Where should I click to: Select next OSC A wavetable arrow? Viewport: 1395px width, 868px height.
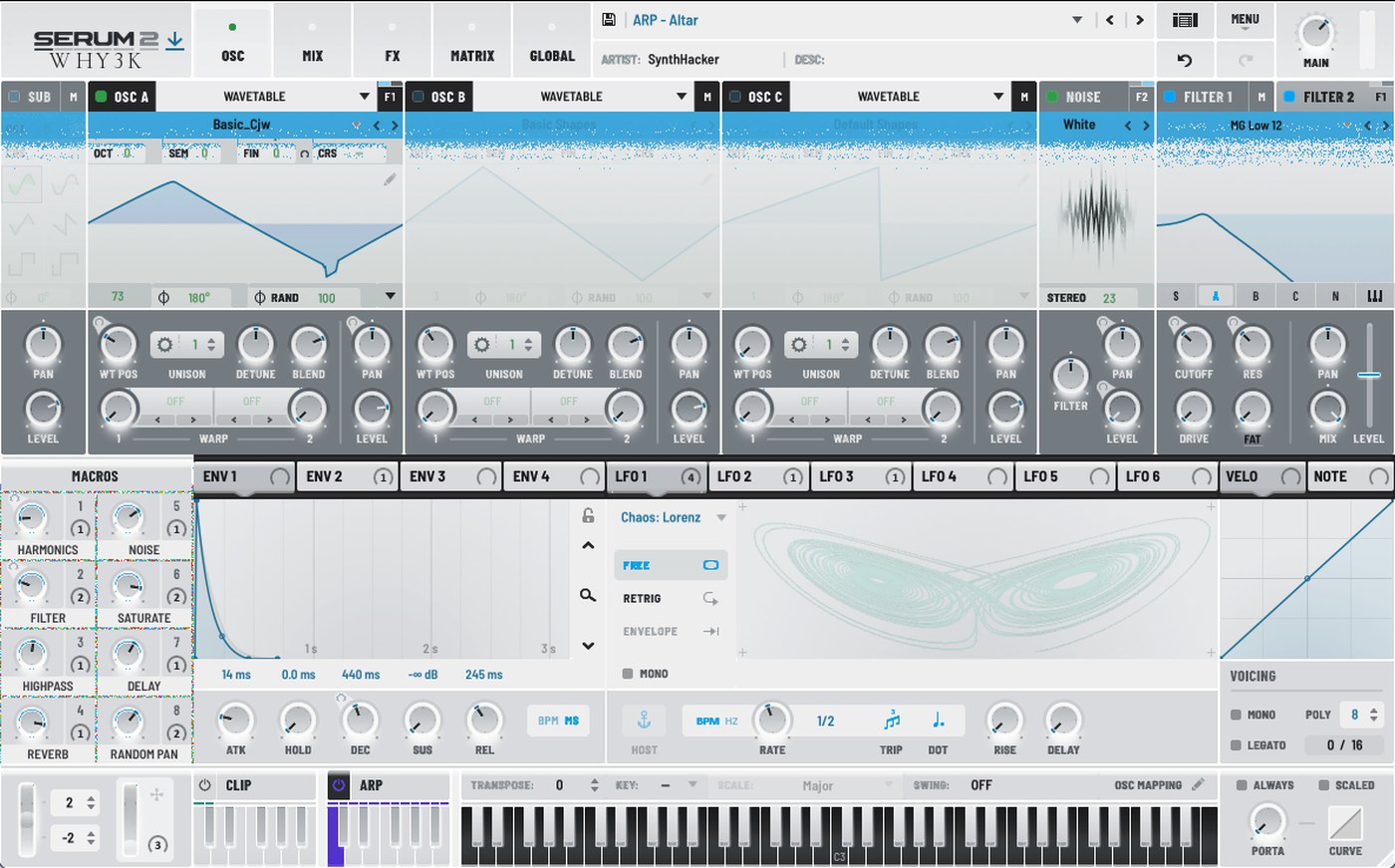click(x=395, y=125)
